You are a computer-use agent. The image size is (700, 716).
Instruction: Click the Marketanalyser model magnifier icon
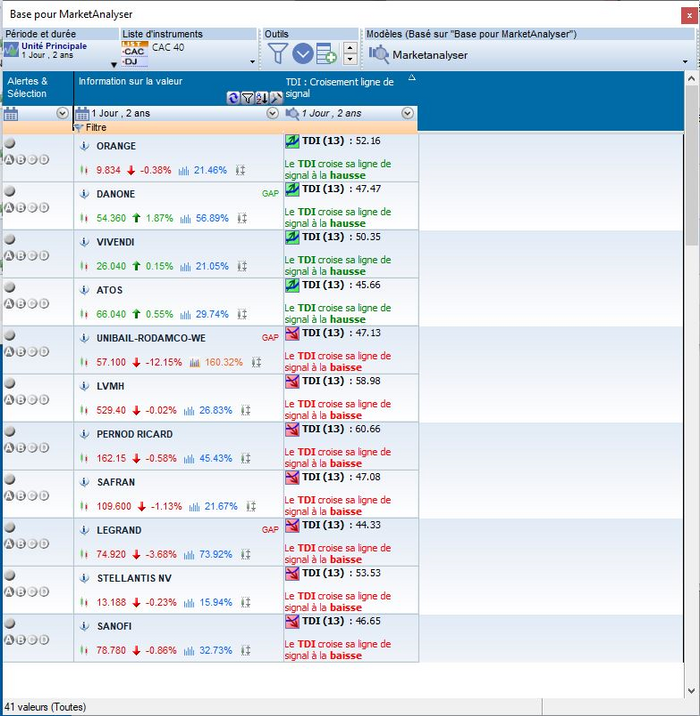point(379,55)
